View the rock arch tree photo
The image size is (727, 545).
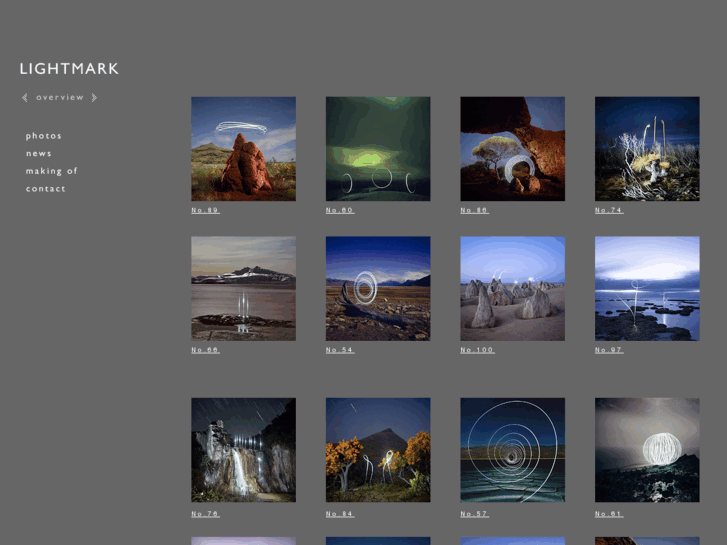[x=512, y=149]
